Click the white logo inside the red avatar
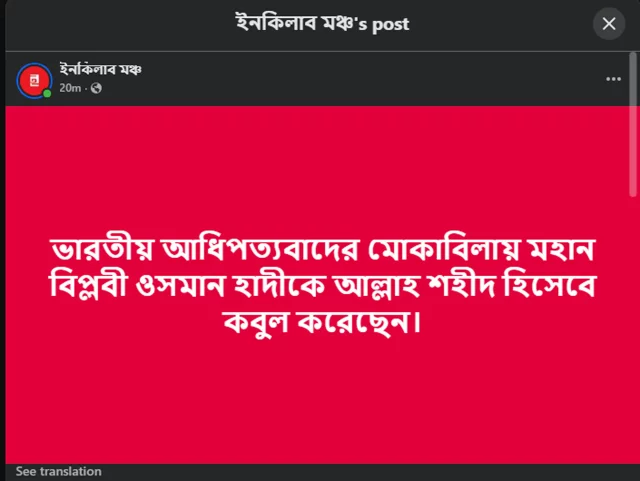Screen dimensions: 640x481 34,80
